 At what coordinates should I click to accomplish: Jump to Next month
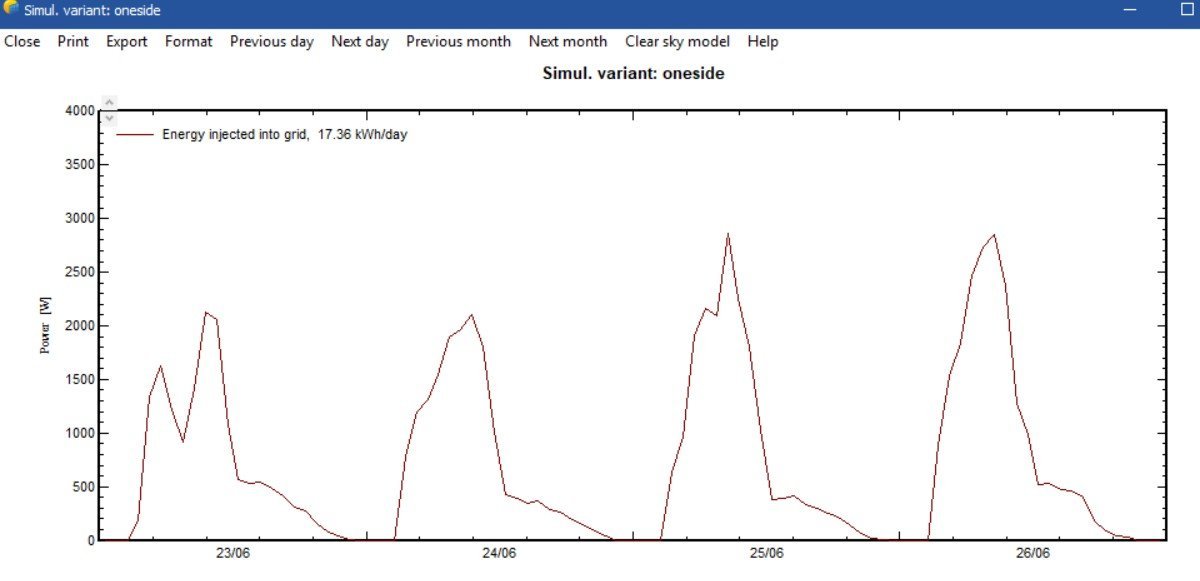(x=568, y=41)
